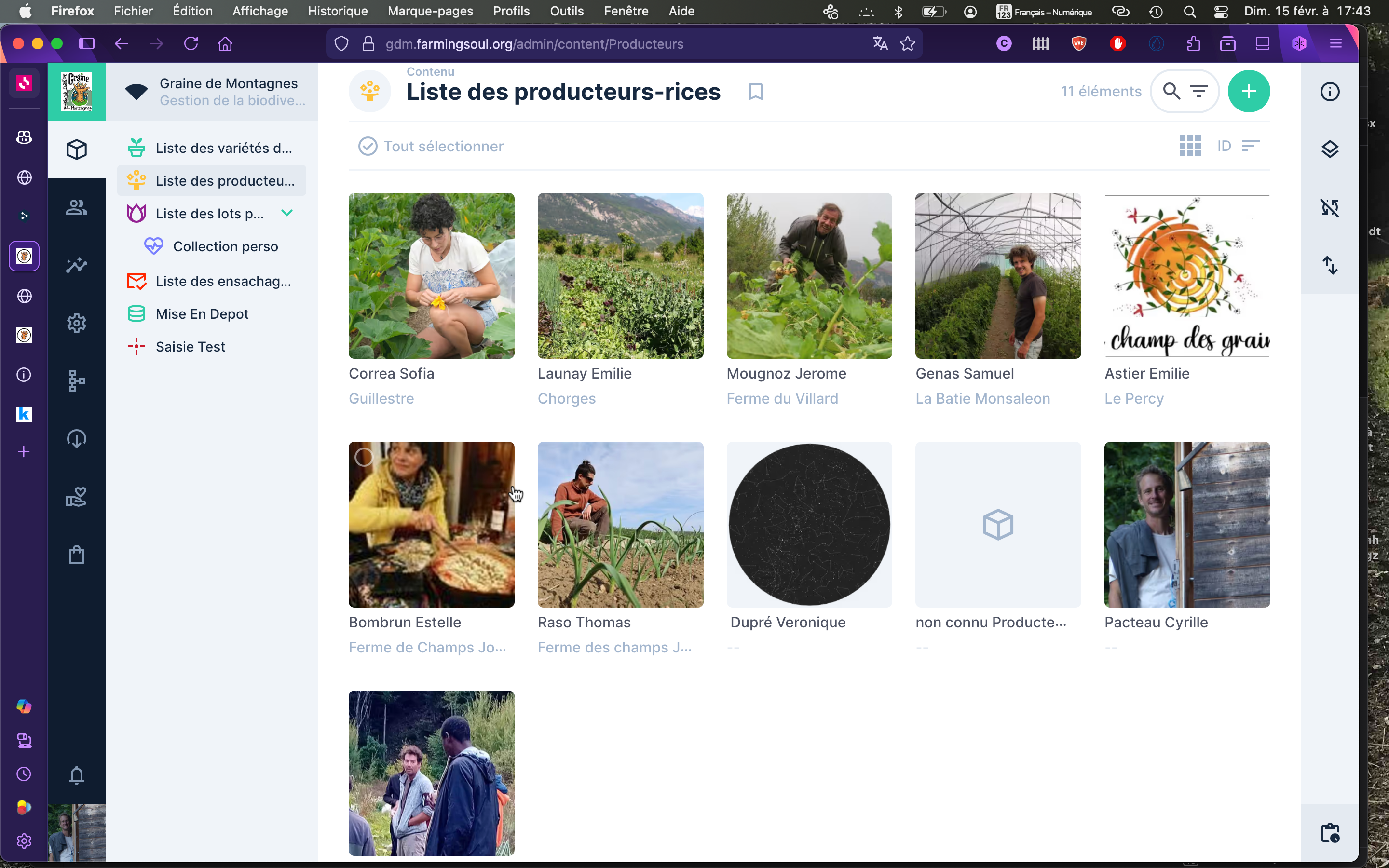Open Liste des variétés collection
This screenshot has width=1389, height=868.
(223, 148)
